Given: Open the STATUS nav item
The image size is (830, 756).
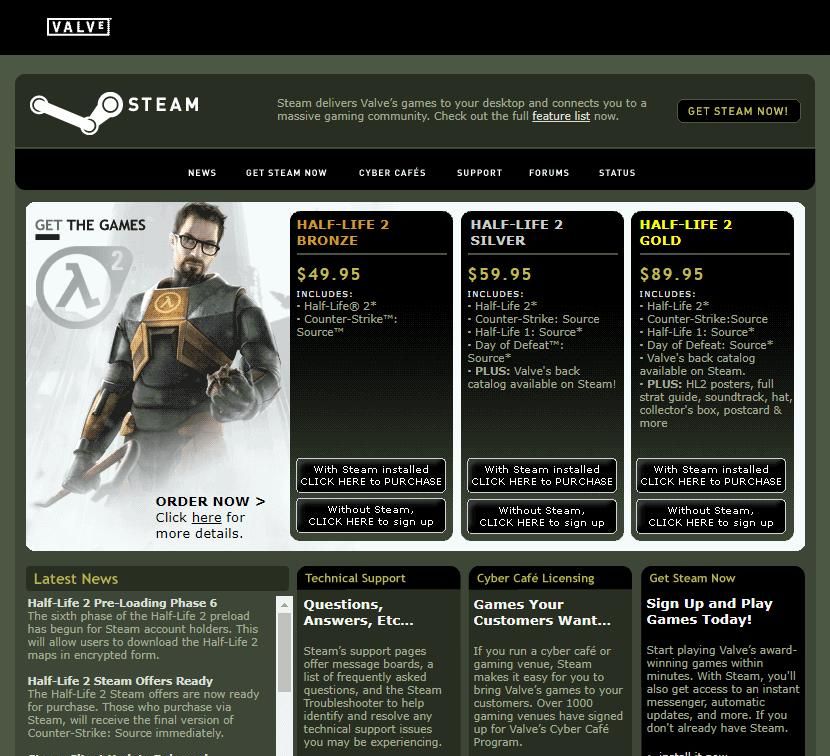Looking at the screenshot, I should point(617,173).
